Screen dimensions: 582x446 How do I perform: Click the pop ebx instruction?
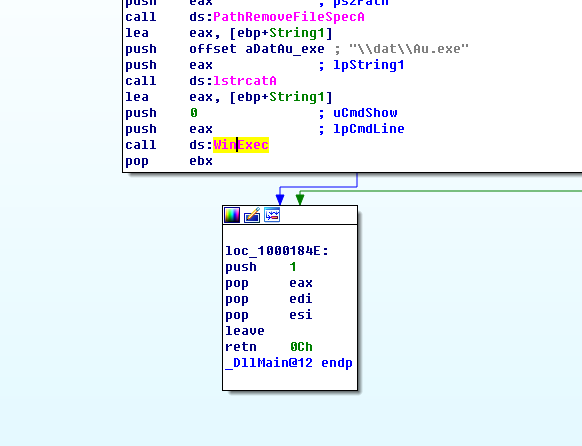pyautogui.click(x=169, y=161)
